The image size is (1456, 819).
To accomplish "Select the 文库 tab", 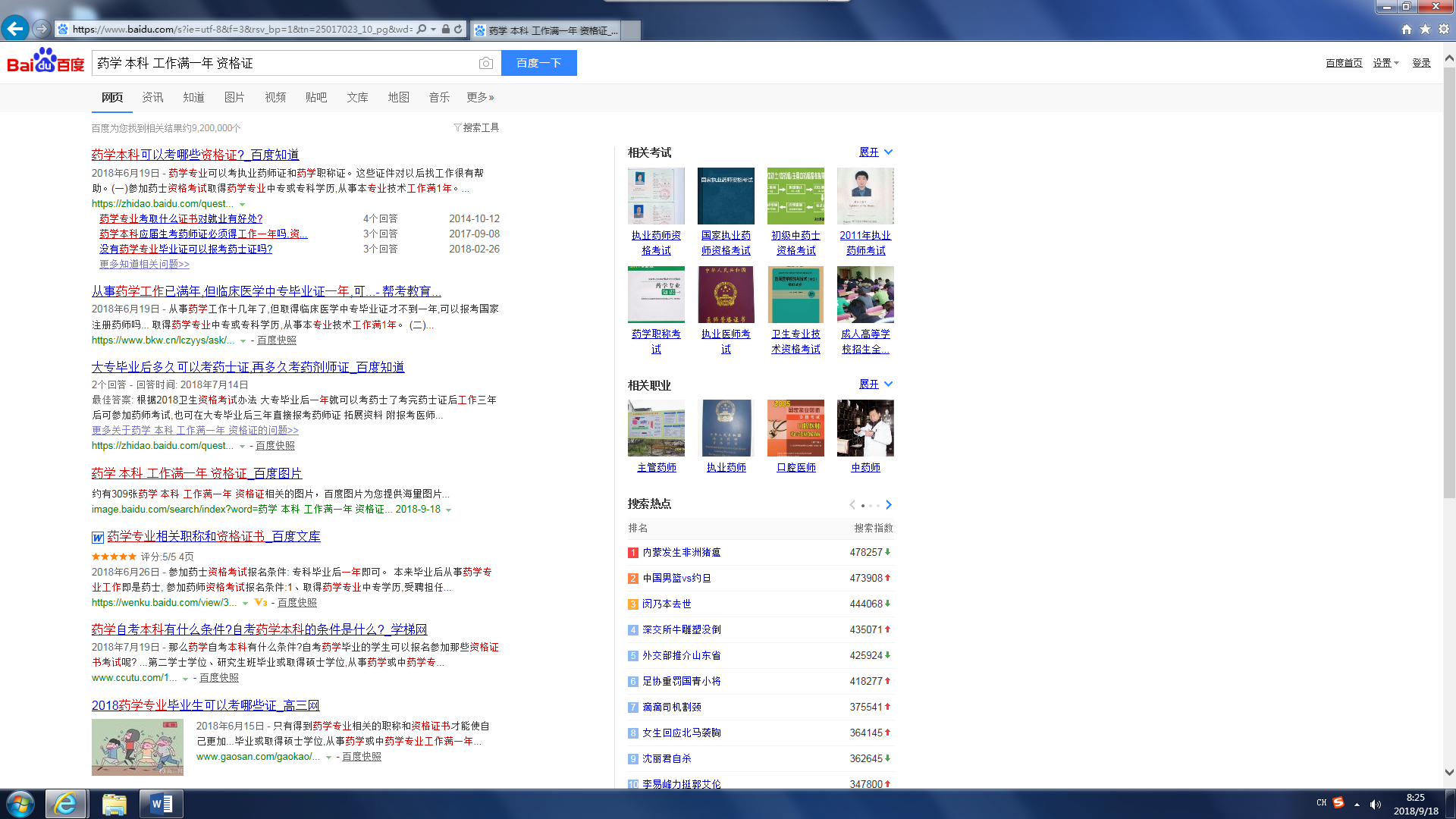I will click(x=357, y=97).
